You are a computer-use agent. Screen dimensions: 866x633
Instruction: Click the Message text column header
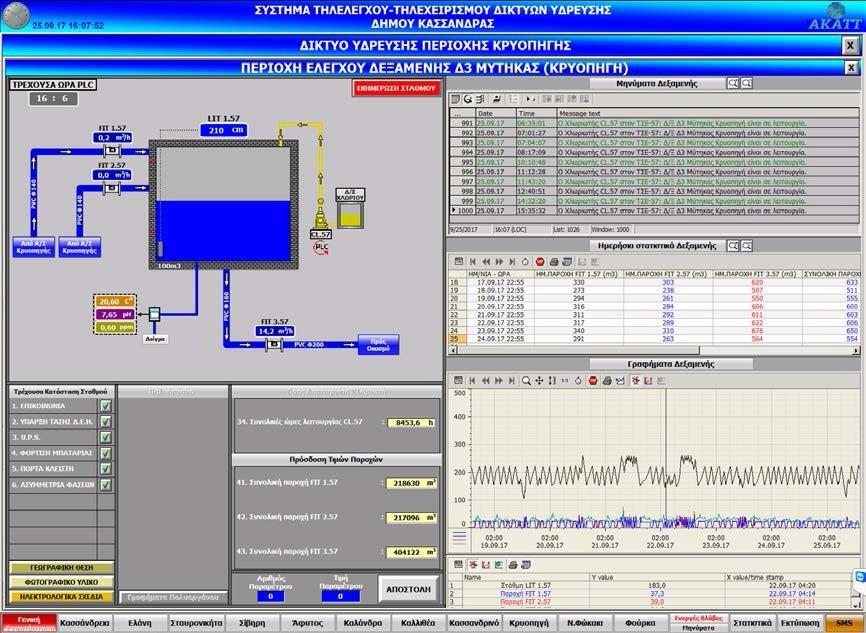707,113
